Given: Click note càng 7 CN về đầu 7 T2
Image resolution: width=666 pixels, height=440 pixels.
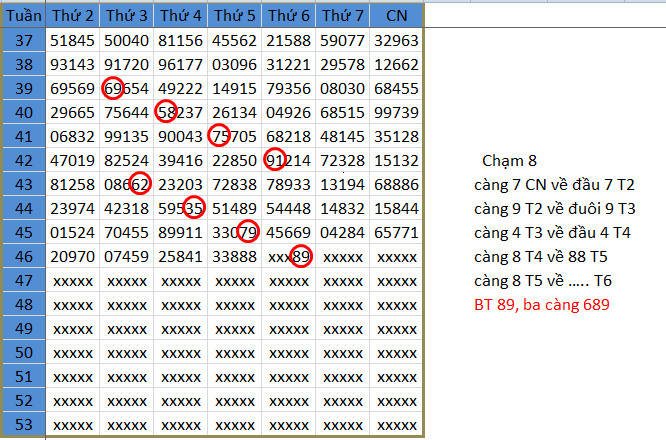Looking at the screenshot, I should click(x=554, y=185).
